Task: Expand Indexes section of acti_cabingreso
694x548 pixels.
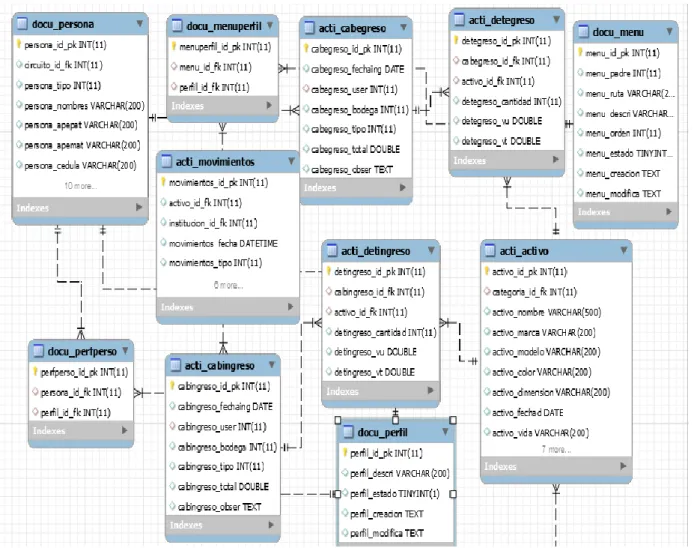Action: coord(271,525)
